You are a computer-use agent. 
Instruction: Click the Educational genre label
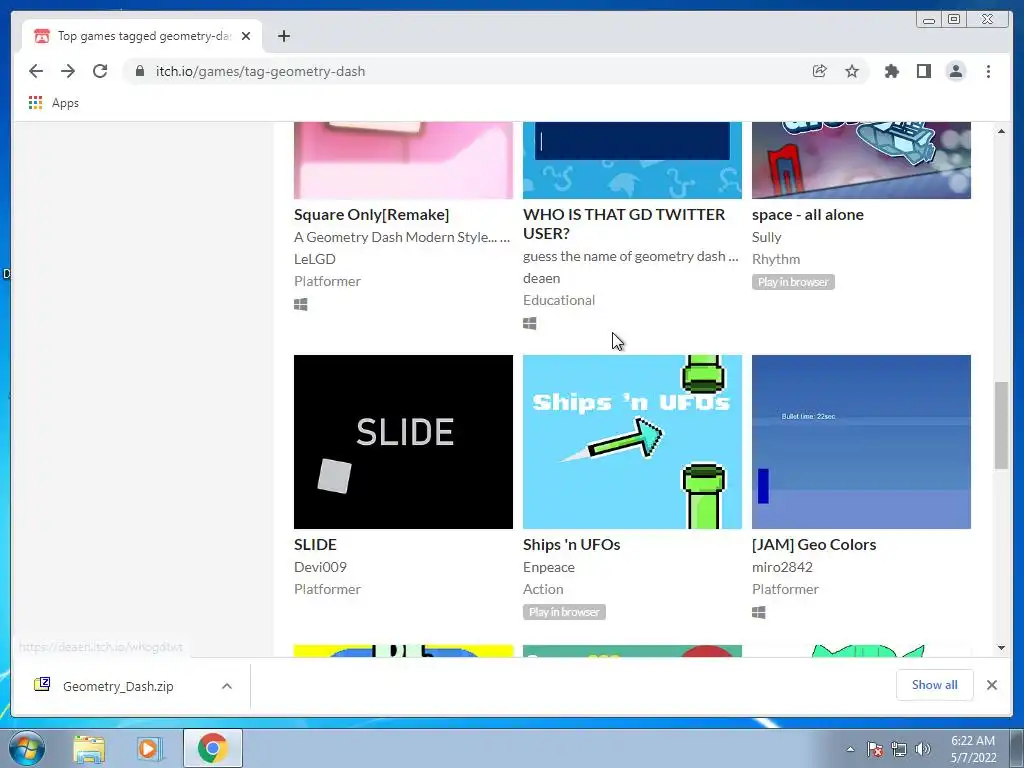559,300
